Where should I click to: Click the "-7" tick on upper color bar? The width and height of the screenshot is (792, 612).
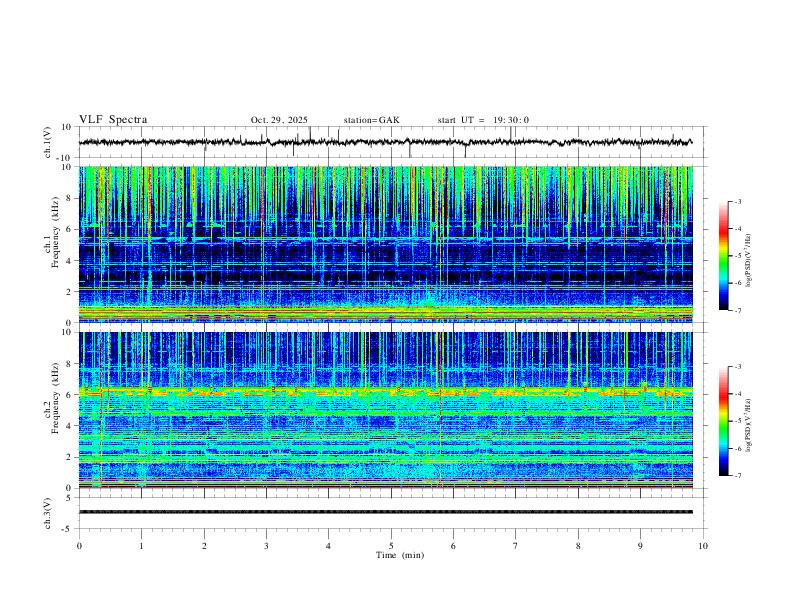[738, 311]
